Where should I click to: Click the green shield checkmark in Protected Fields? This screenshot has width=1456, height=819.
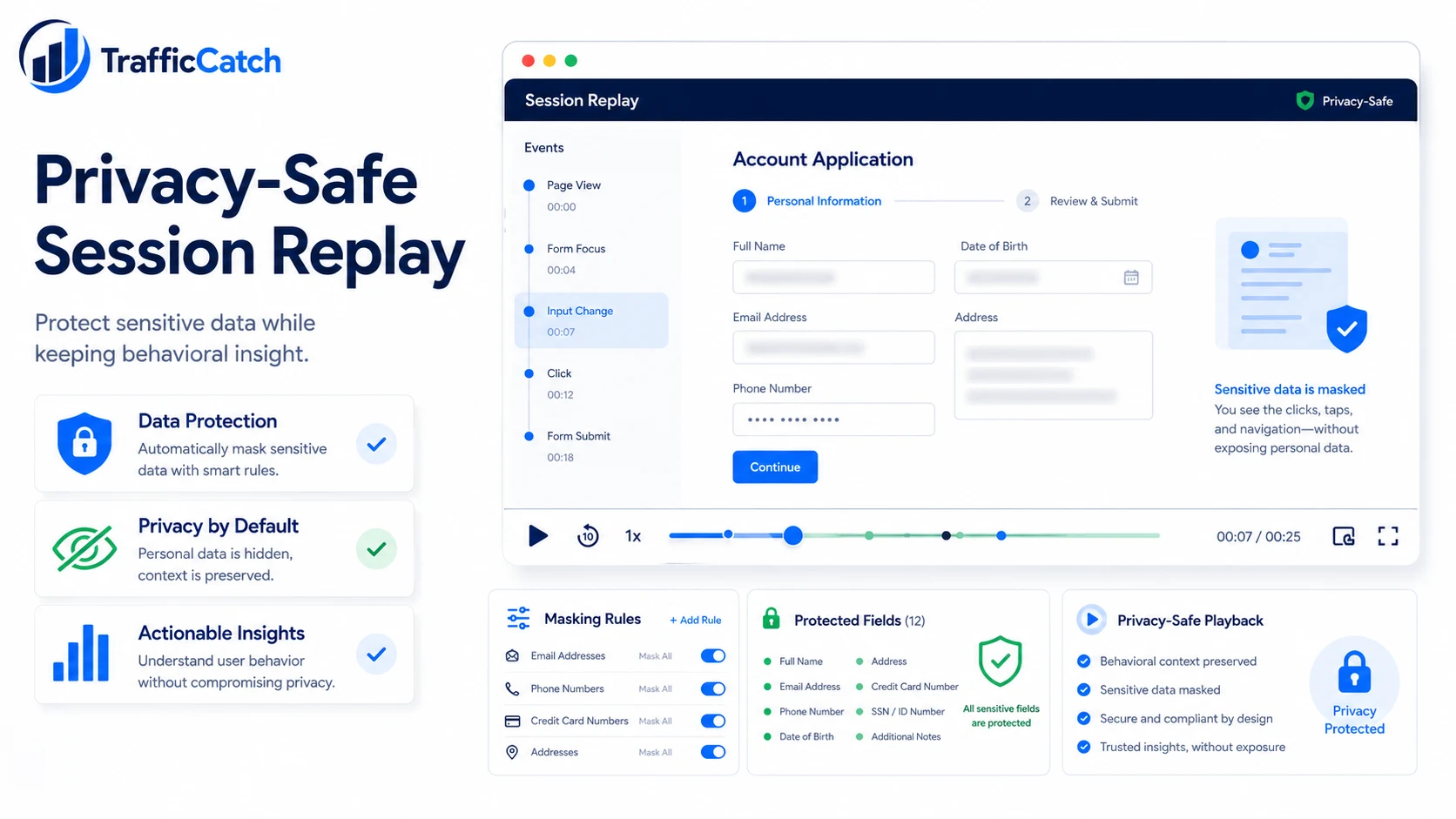point(1000,661)
